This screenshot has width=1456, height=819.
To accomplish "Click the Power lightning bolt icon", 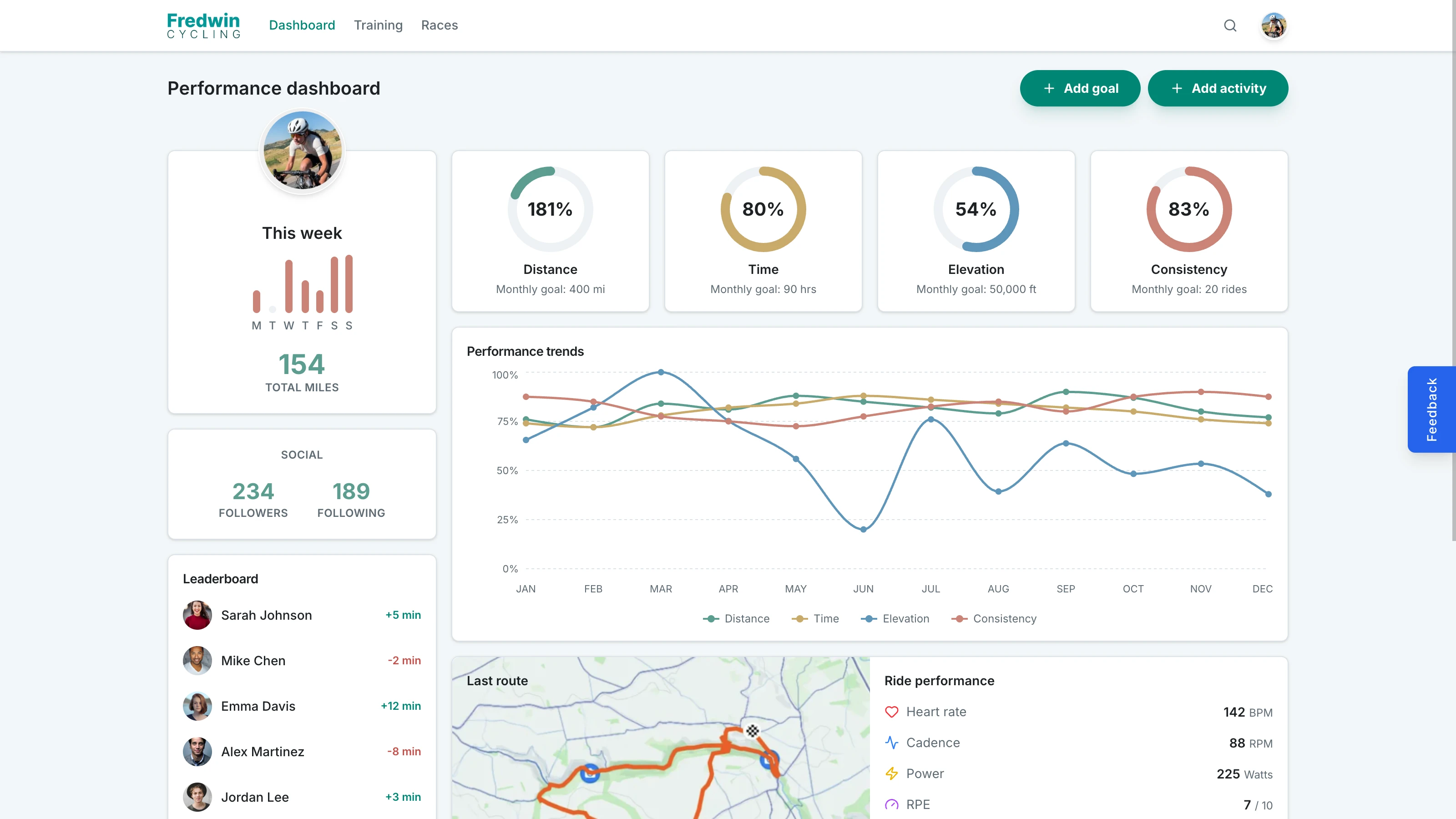I will click(x=891, y=773).
